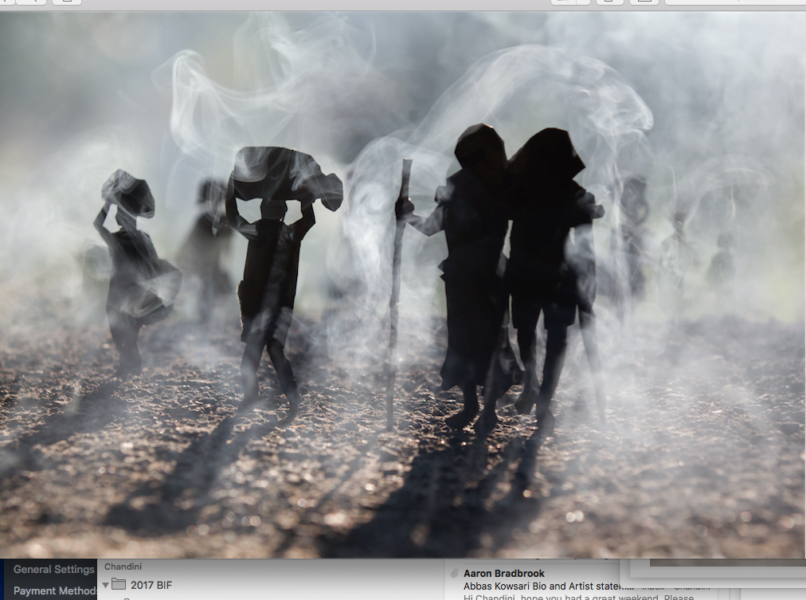
Task: Click last toolbar button before the search field
Action: tap(643, 2)
